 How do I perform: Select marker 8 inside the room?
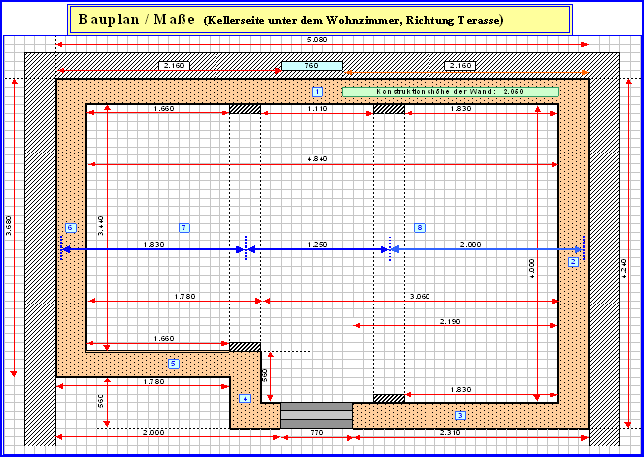(x=419, y=228)
